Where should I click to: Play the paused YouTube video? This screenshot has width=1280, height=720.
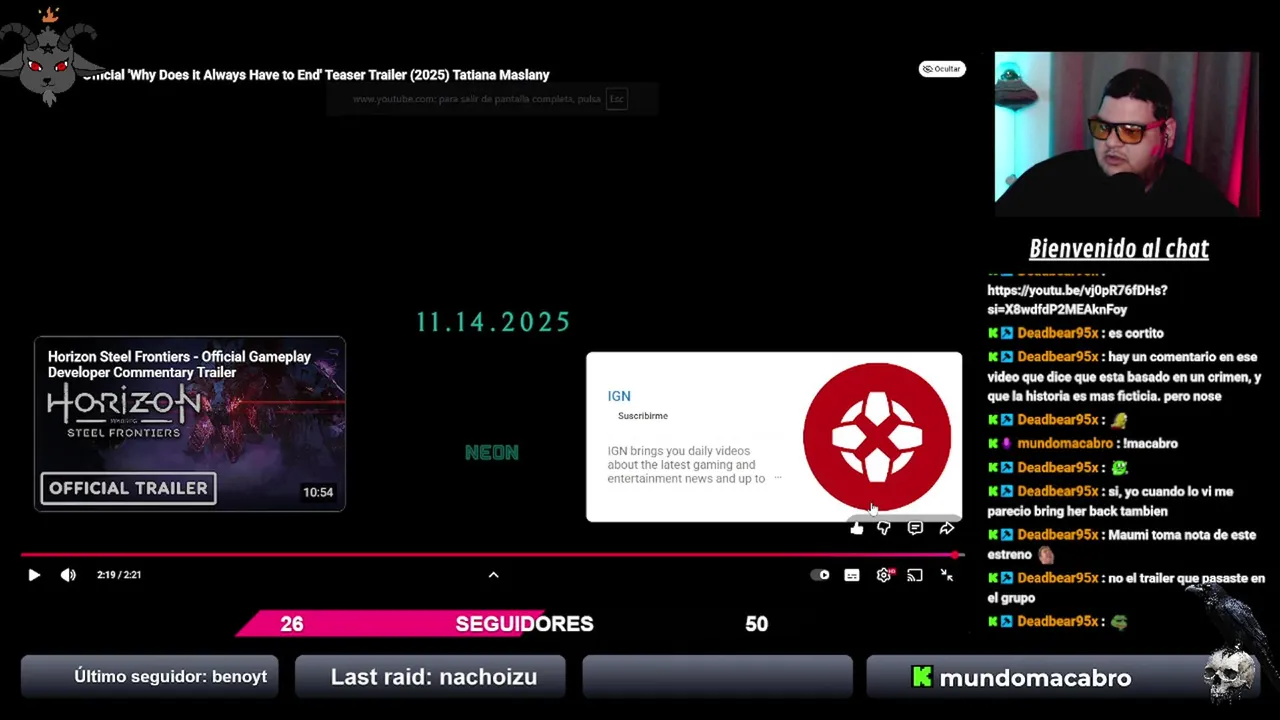click(x=34, y=575)
